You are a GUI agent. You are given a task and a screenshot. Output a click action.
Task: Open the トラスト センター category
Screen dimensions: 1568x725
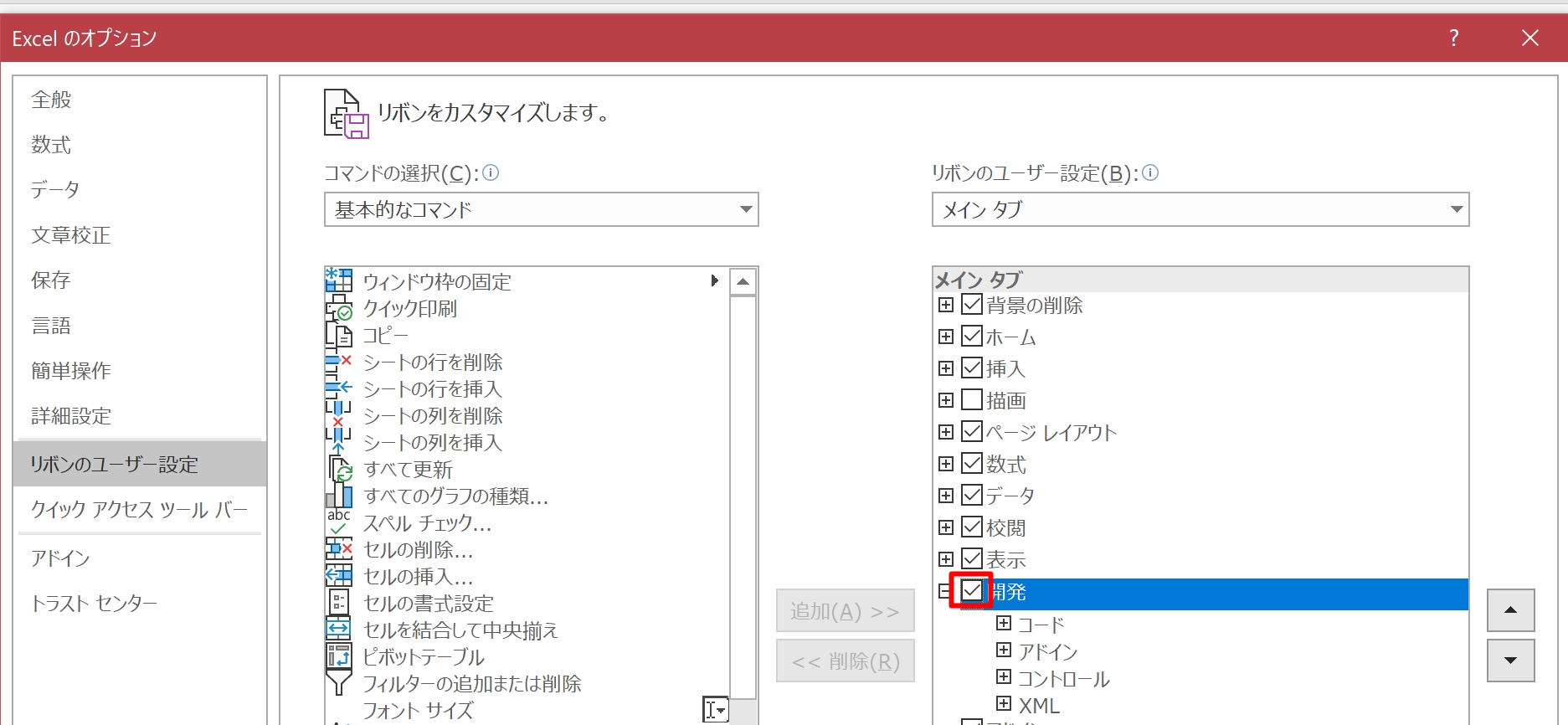(x=140, y=604)
